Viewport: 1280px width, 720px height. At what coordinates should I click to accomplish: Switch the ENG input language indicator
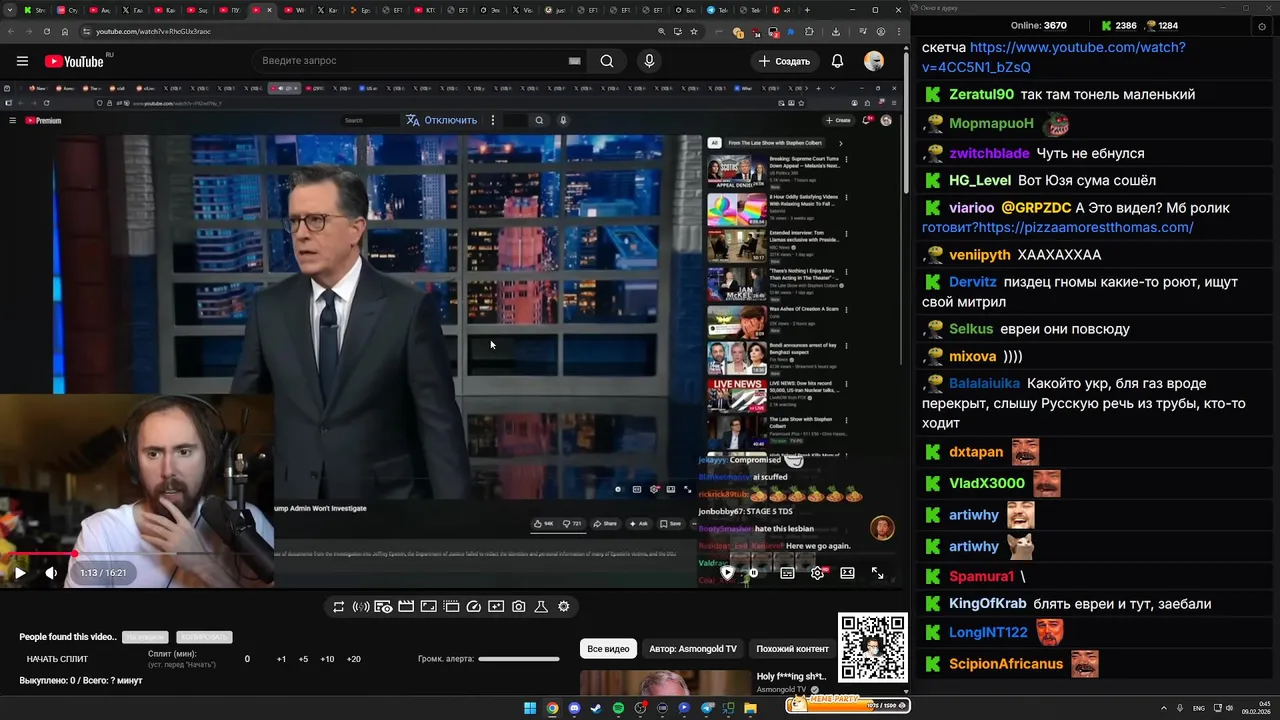pos(1199,709)
